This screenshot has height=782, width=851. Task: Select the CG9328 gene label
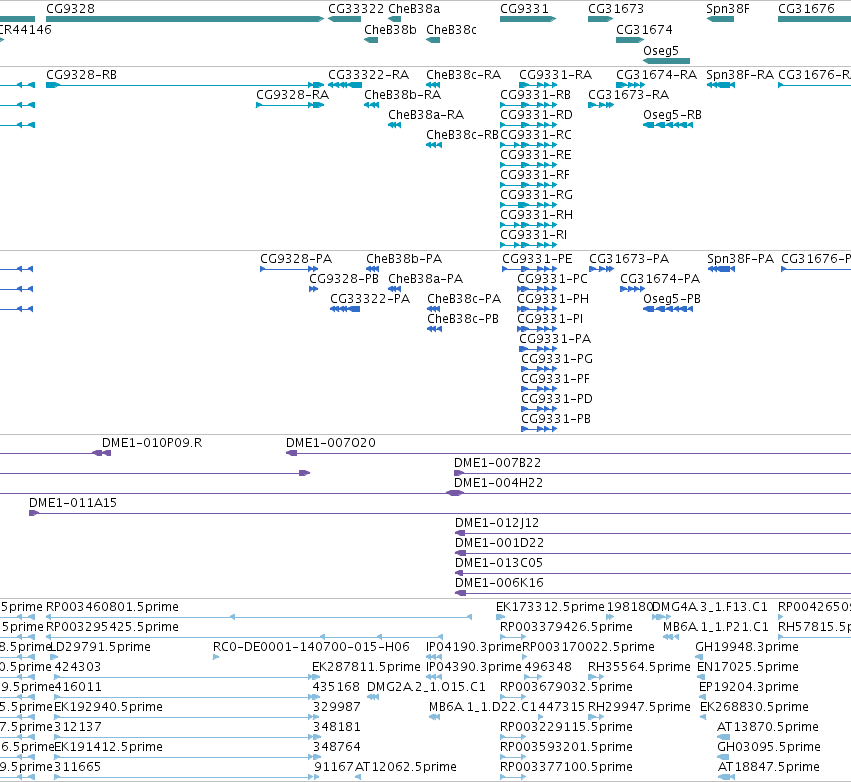coord(71,9)
